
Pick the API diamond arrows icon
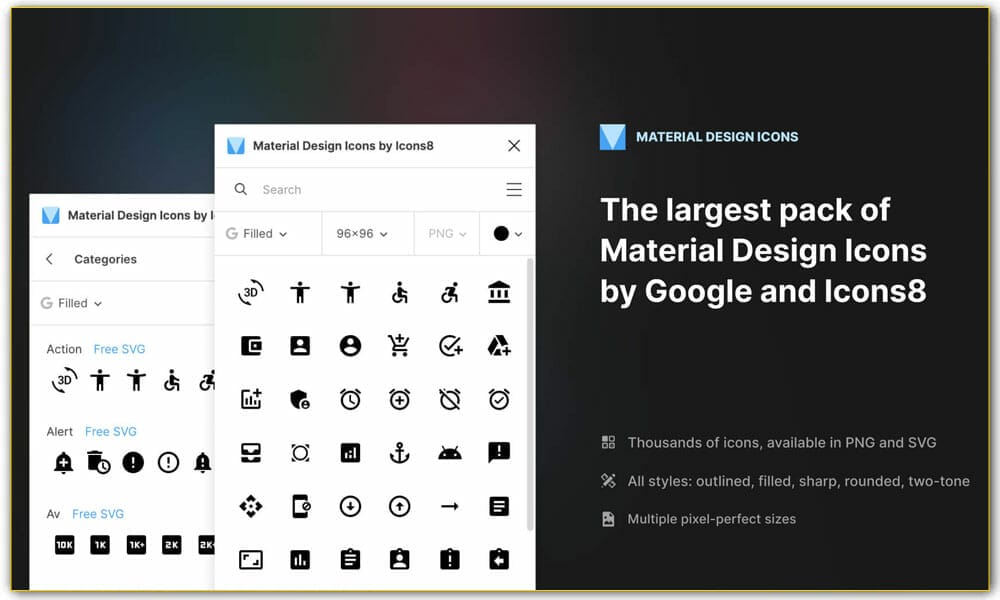tap(251, 506)
